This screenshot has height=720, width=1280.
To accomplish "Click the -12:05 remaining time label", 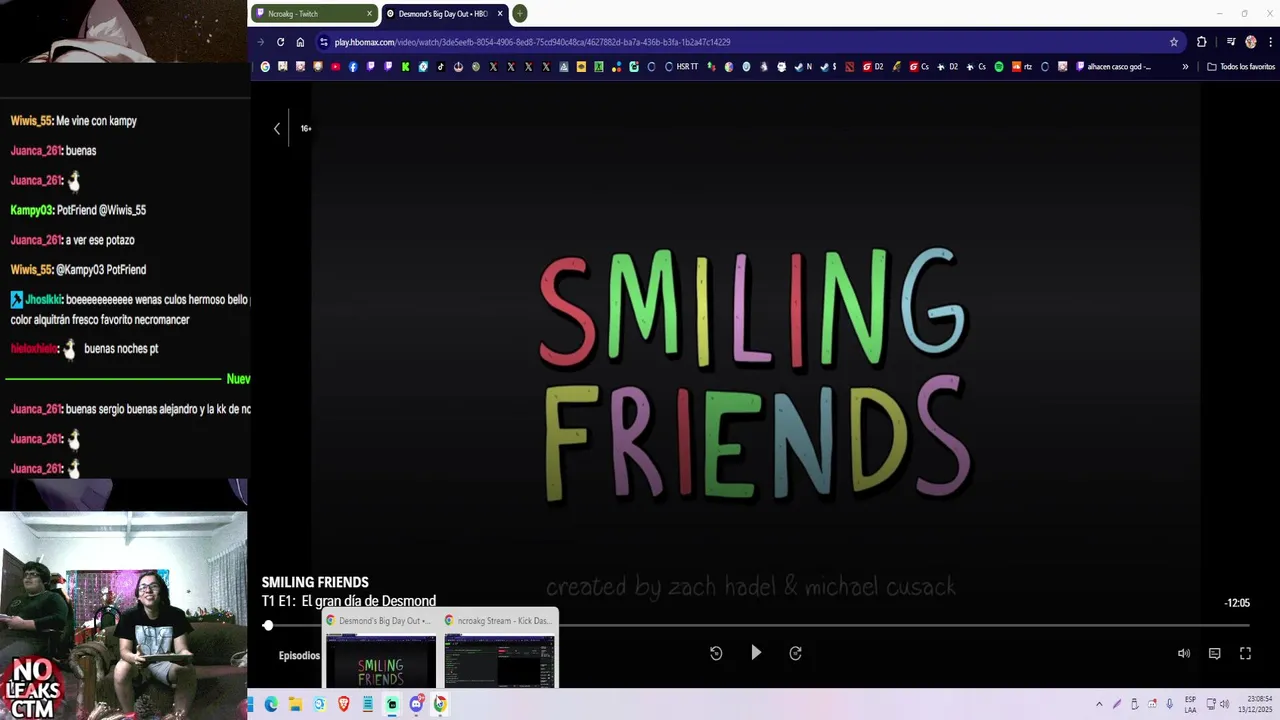I will 1237,603.
